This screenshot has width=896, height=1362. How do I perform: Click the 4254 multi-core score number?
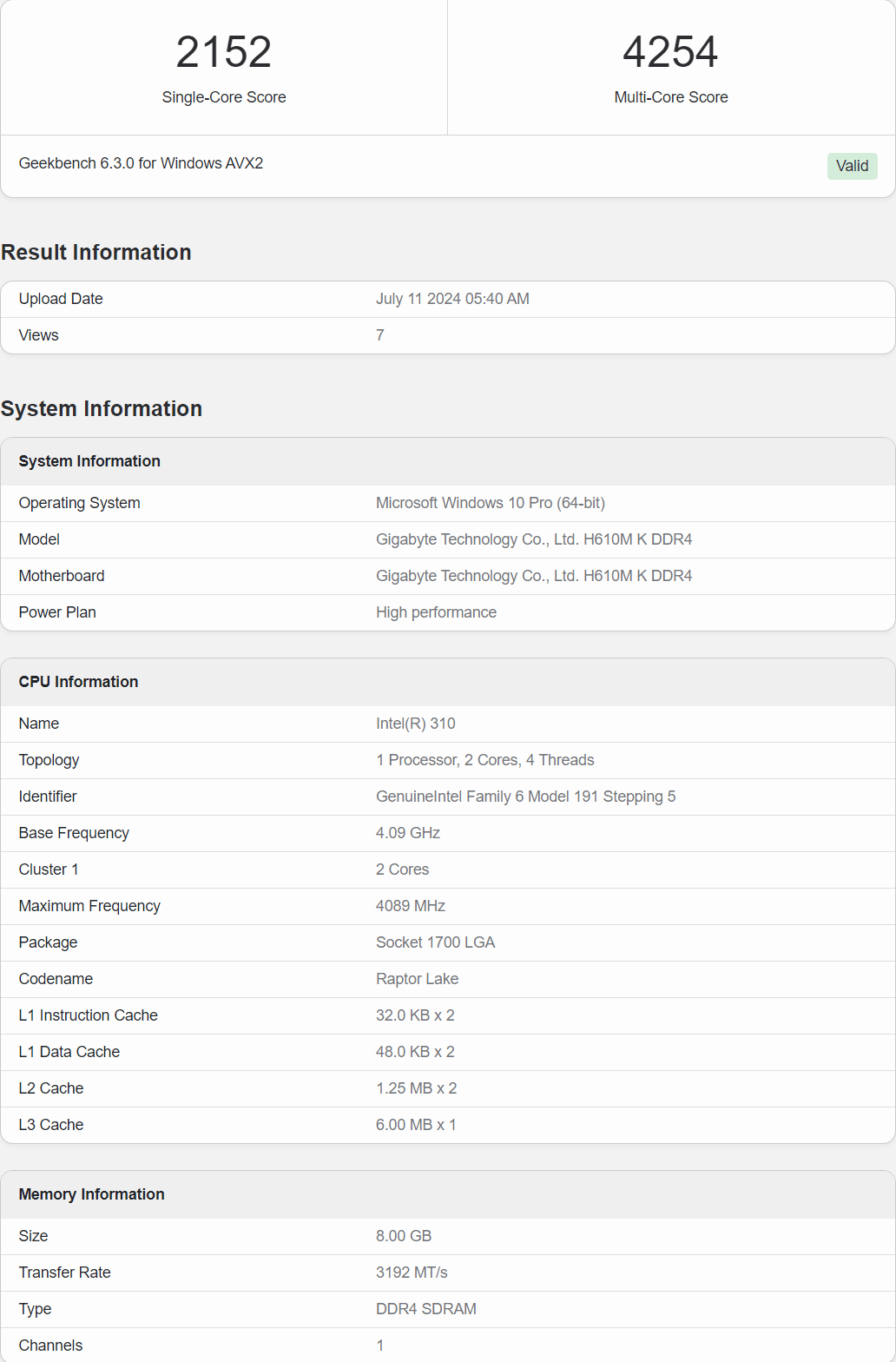(x=670, y=52)
